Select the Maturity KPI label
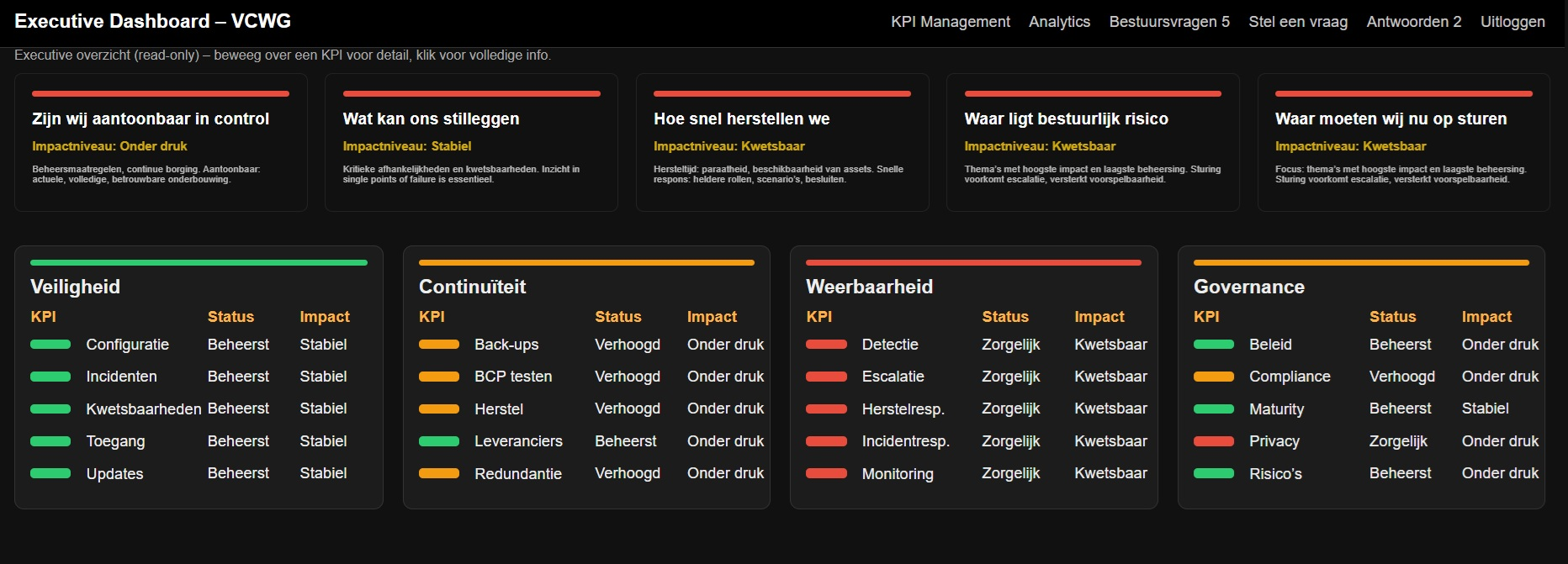This screenshot has height=564, width=1568. (x=1277, y=409)
